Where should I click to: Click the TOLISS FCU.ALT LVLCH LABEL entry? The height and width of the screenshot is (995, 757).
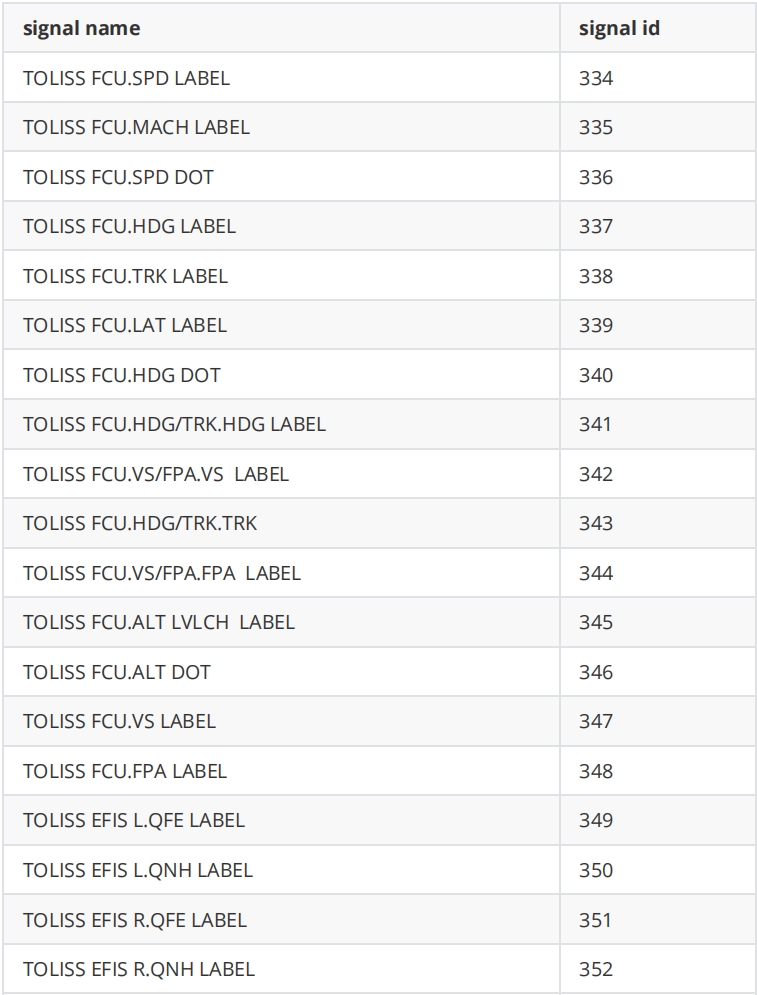pyautogui.click(x=159, y=622)
